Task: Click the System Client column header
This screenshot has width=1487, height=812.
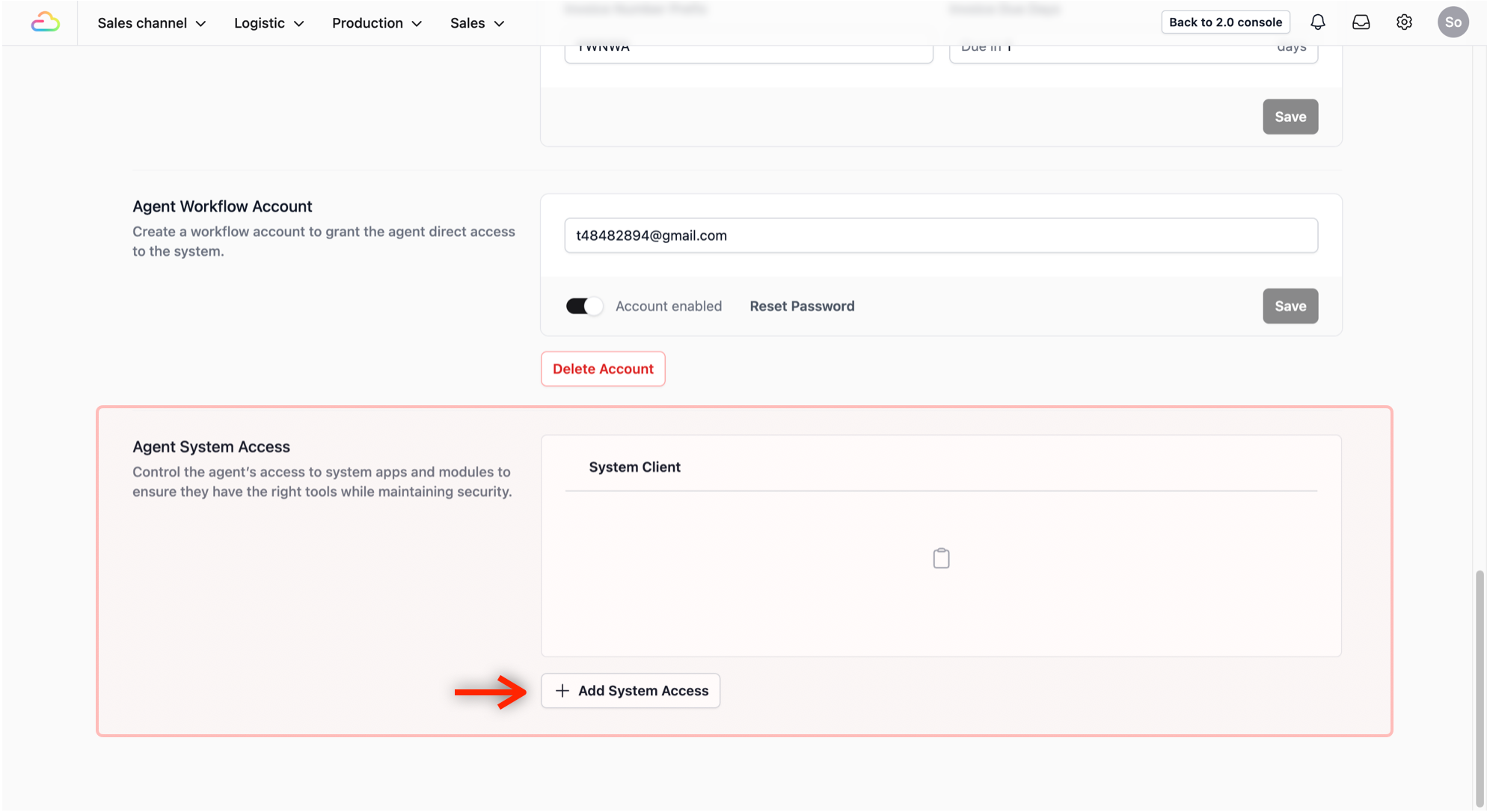Action: [634, 467]
